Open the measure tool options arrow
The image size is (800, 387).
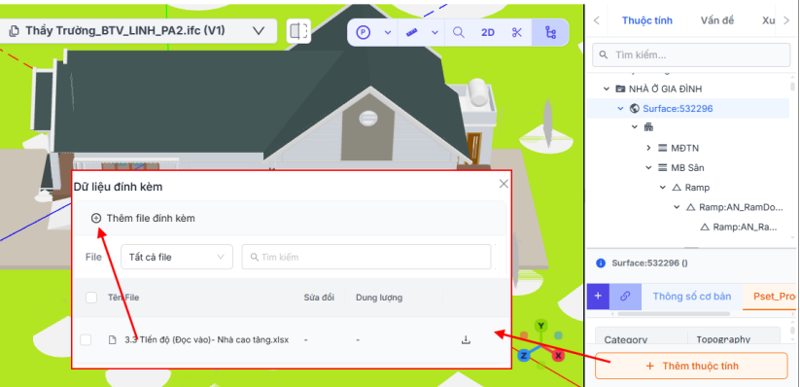[435, 33]
